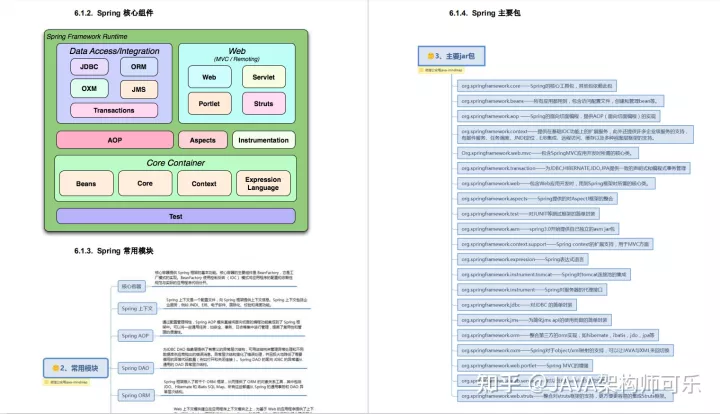
Task: Click the JDBC box in Data Access/Integration
Action: (x=89, y=67)
